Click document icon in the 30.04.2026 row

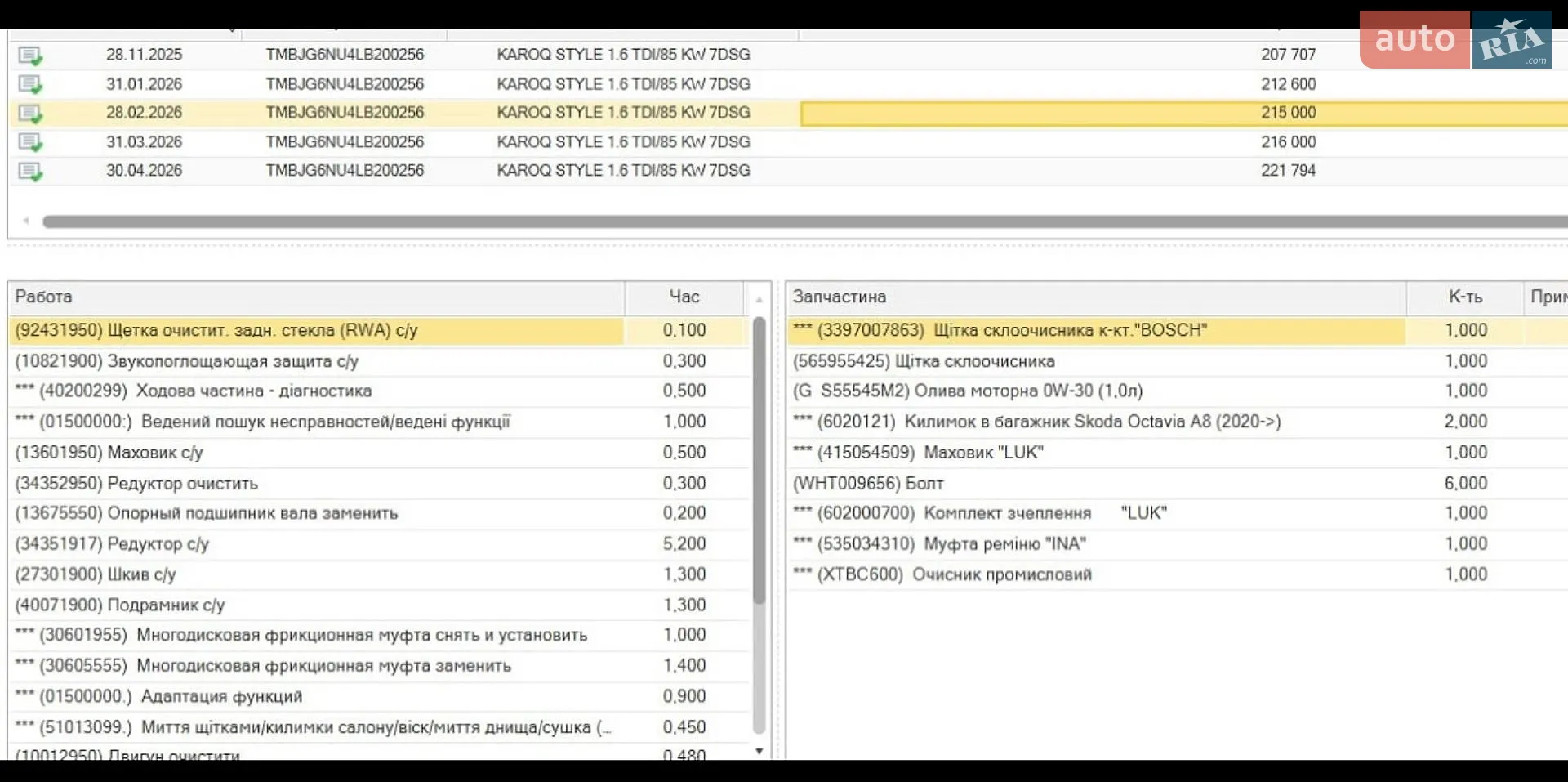coord(30,172)
